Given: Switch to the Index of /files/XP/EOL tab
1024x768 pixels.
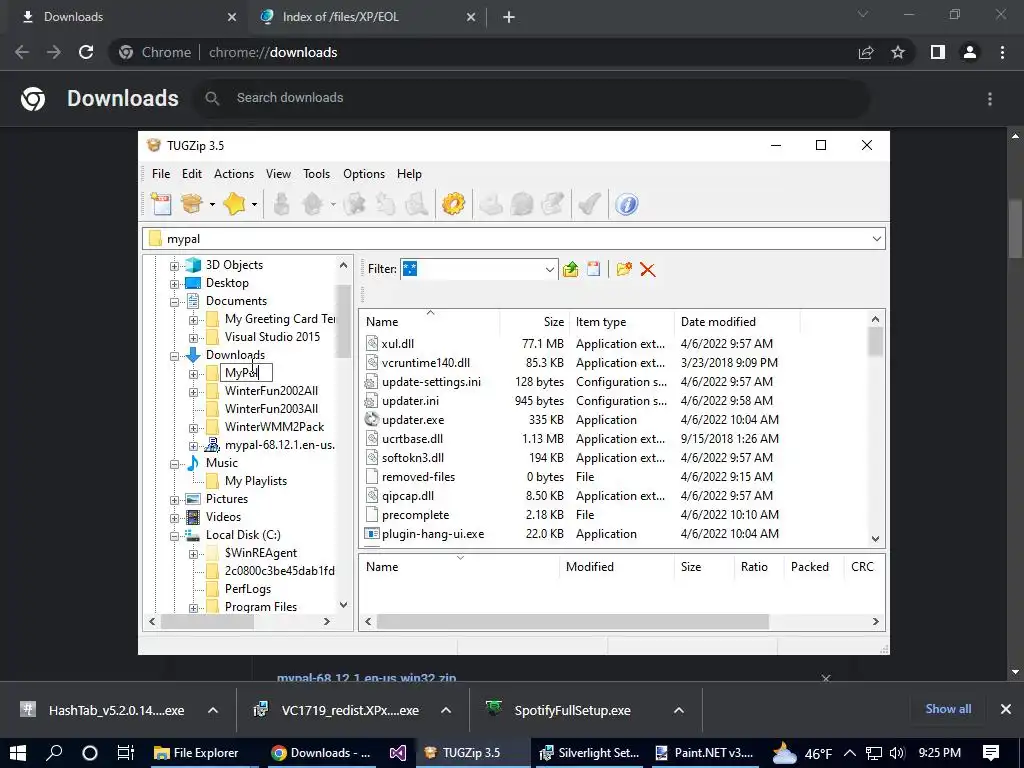Looking at the screenshot, I should [x=366, y=17].
